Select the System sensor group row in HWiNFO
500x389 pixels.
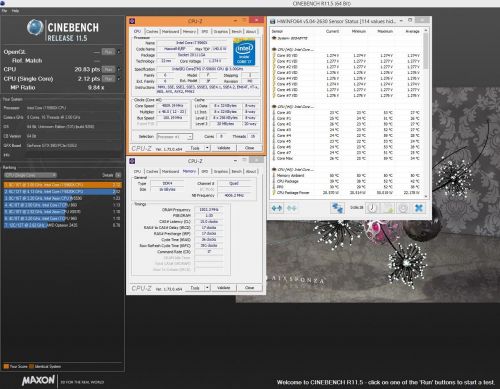[x=346, y=38]
